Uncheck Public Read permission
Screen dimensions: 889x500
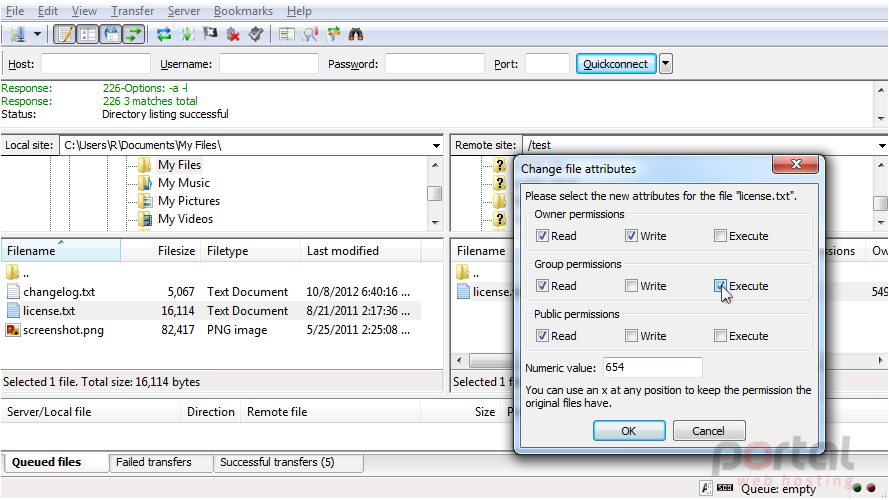[542, 336]
